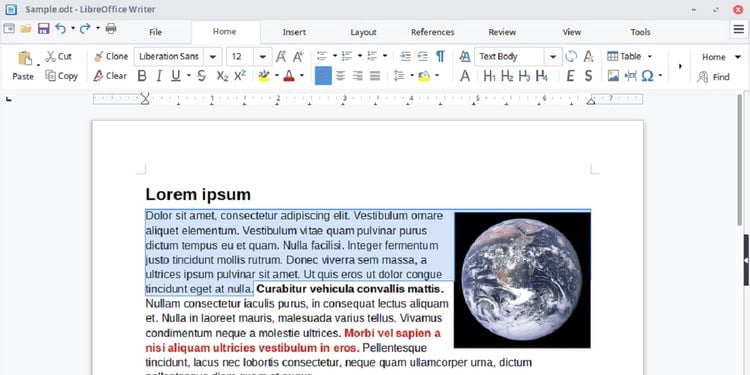Open the Text Body paragraph style dropdown

pos(553,56)
